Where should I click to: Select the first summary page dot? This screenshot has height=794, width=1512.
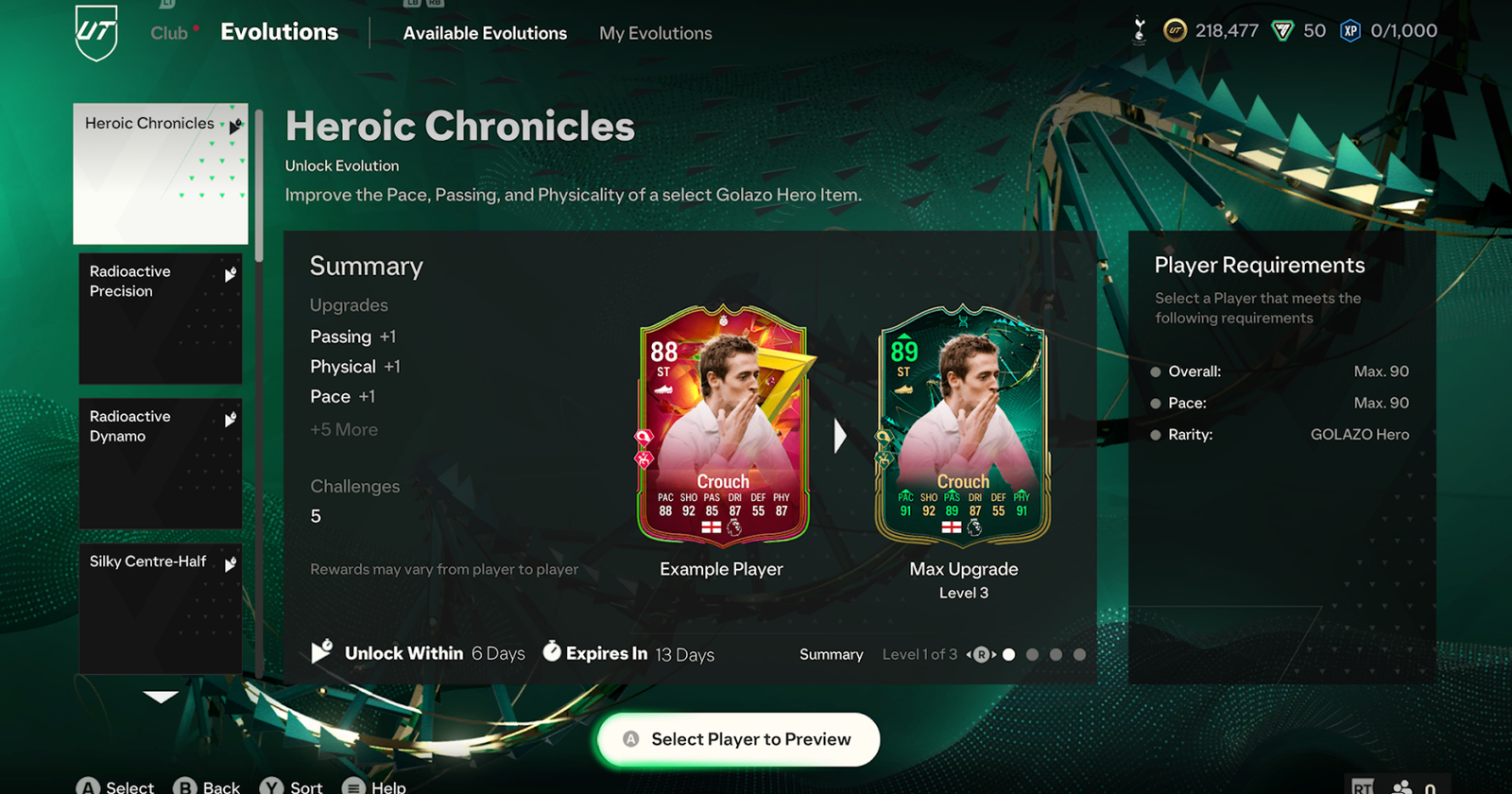click(1008, 654)
